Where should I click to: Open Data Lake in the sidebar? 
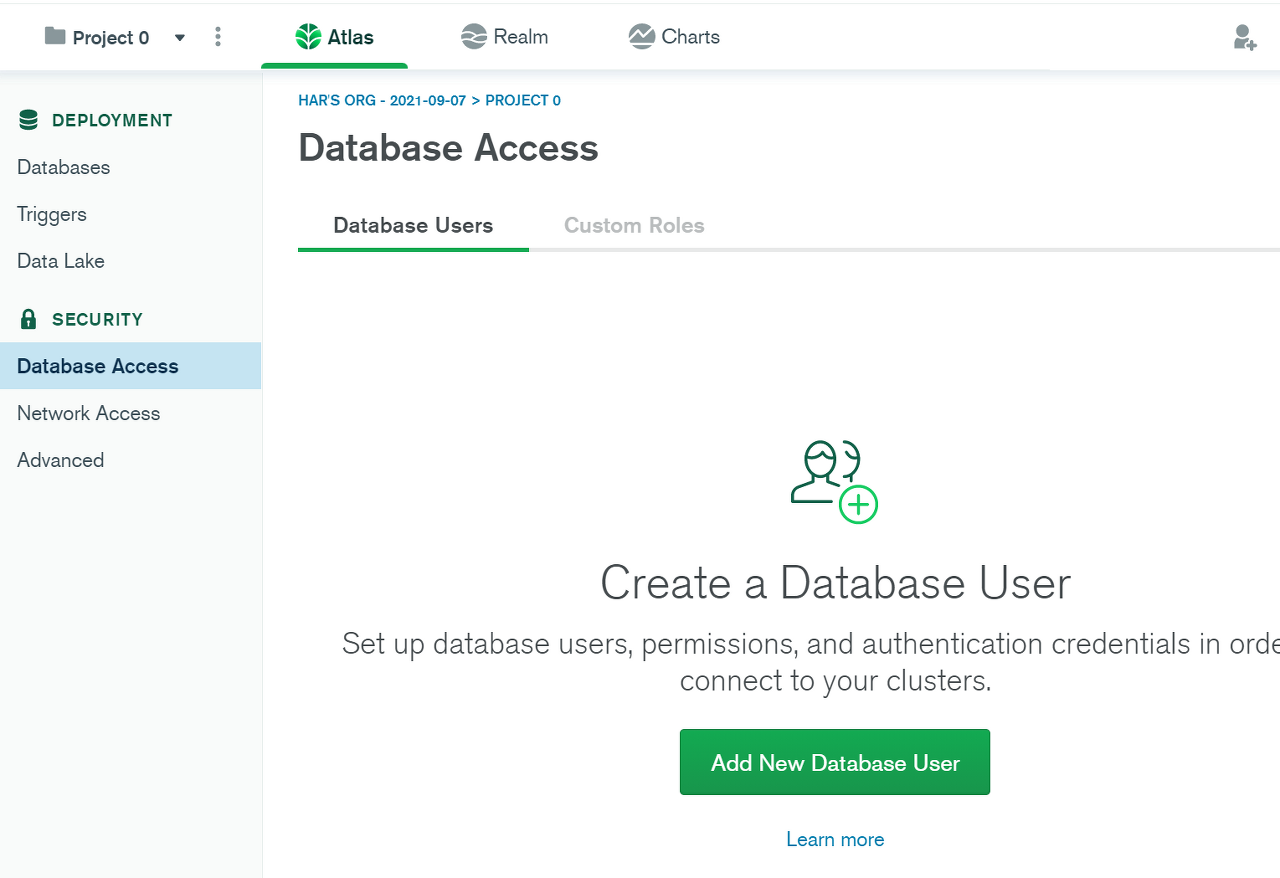(61, 261)
